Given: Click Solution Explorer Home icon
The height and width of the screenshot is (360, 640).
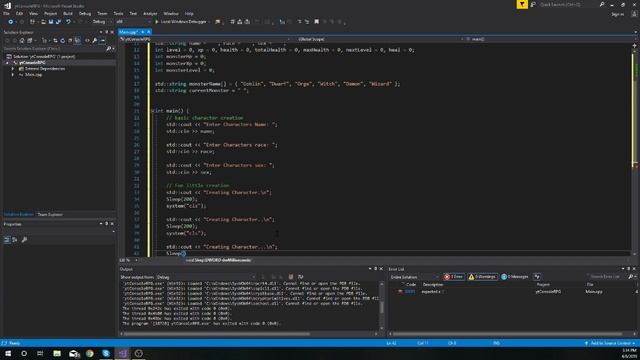Looking at the screenshot, I should pyautogui.click(x=22, y=41).
